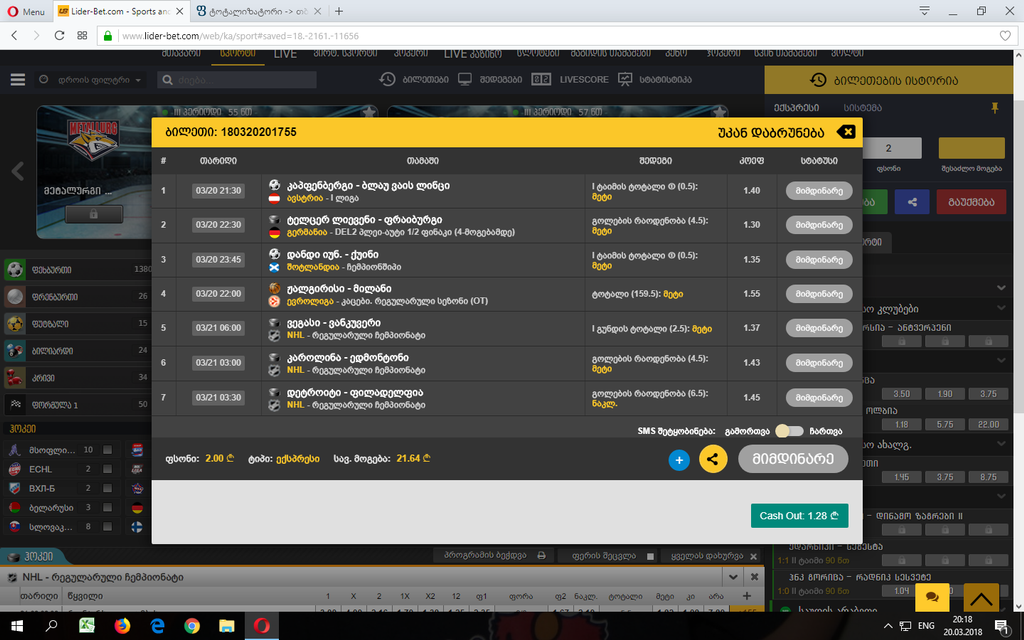
Task: Open Google Chrome from the taskbar
Action: click(x=192, y=626)
